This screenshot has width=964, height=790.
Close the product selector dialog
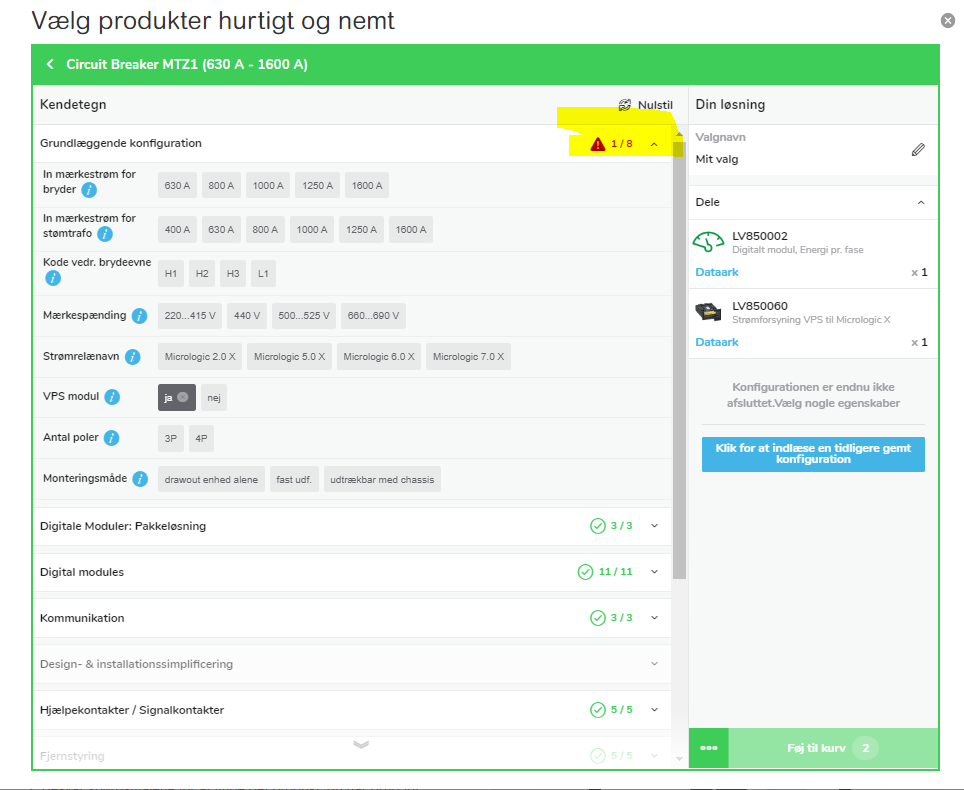tap(947, 21)
